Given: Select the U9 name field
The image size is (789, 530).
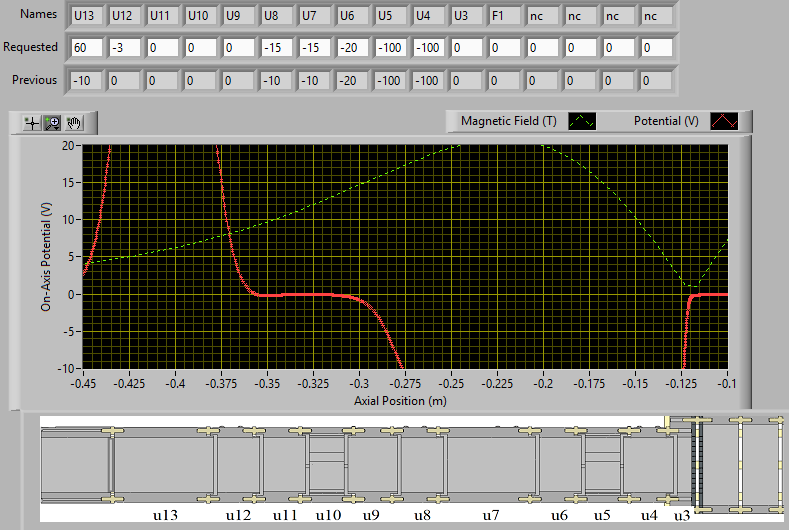Looking at the screenshot, I should [x=239, y=16].
